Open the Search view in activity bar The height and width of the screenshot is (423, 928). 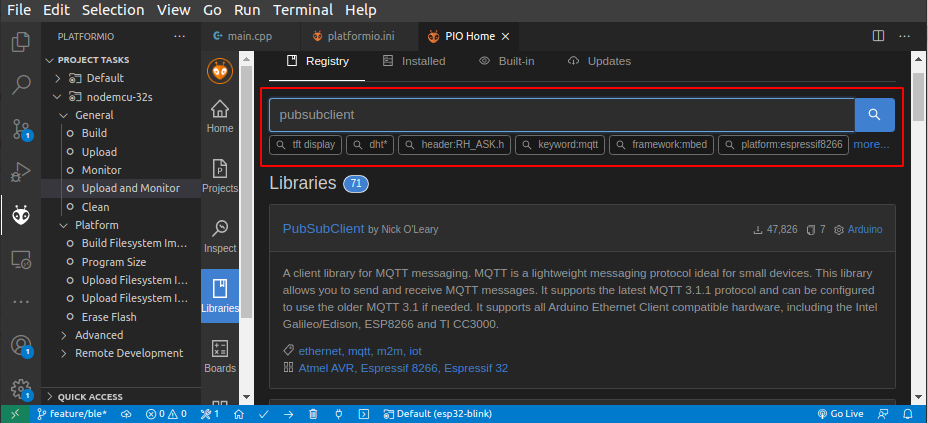point(21,85)
